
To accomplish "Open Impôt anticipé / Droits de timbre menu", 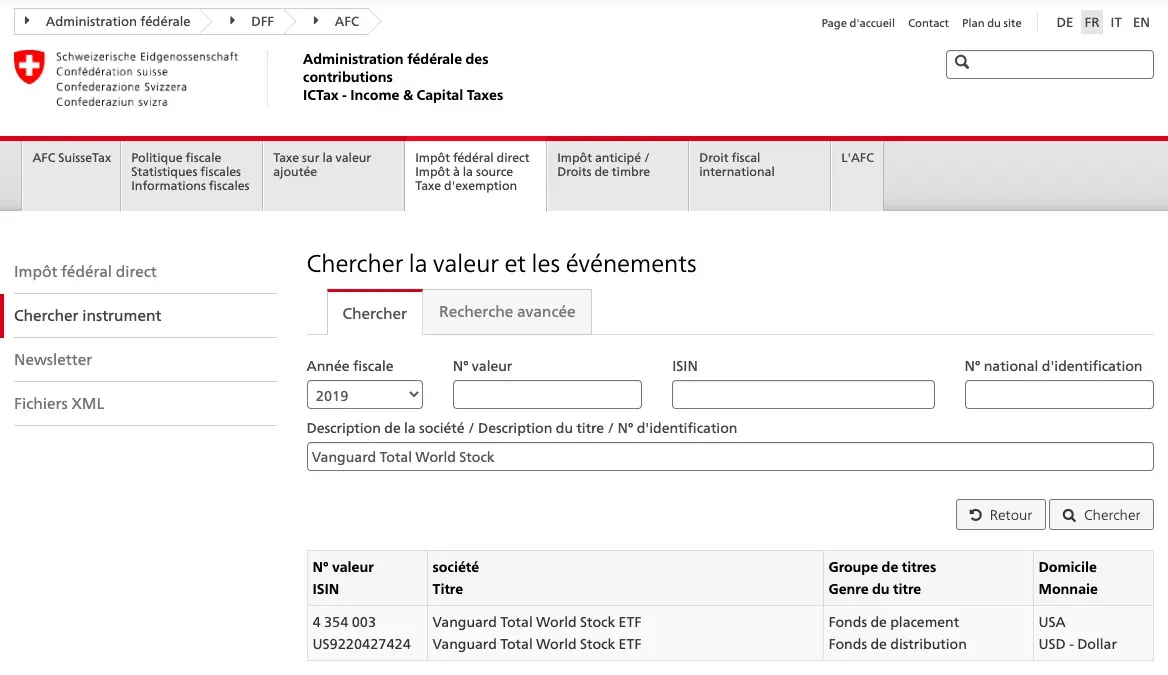I will [x=618, y=176].
